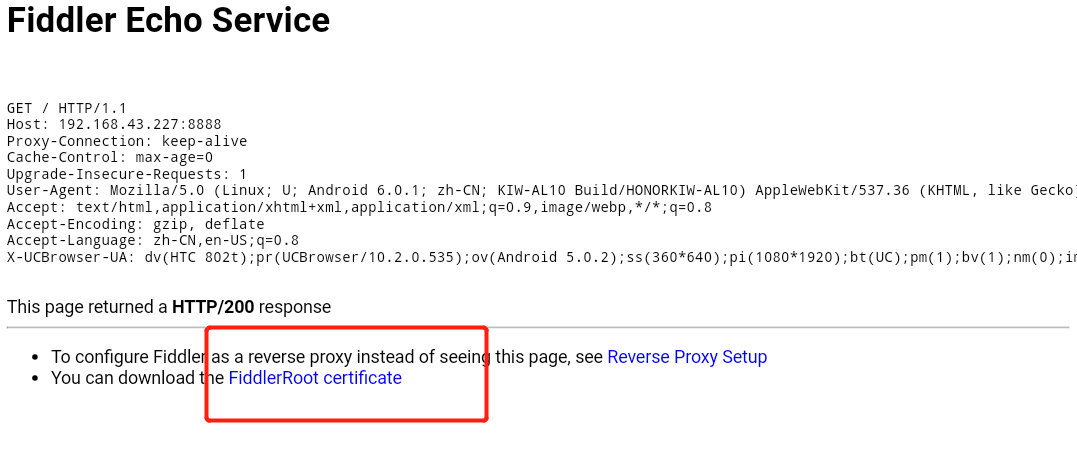This screenshot has width=1077, height=475.
Task: Click the Upgrade-Insecure-Requests header line
Action: click(127, 174)
